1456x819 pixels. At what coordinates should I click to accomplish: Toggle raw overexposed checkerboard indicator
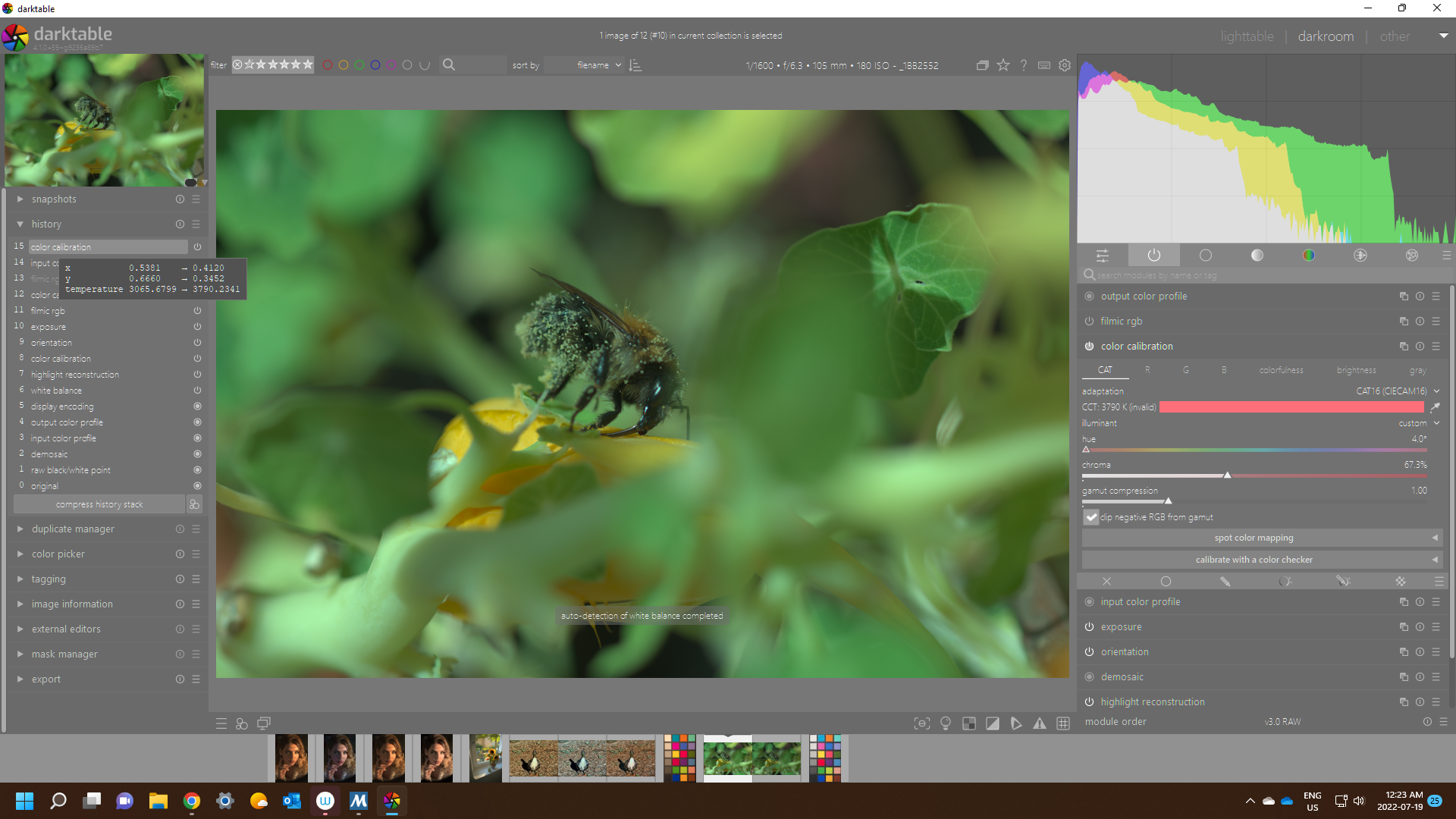point(968,723)
